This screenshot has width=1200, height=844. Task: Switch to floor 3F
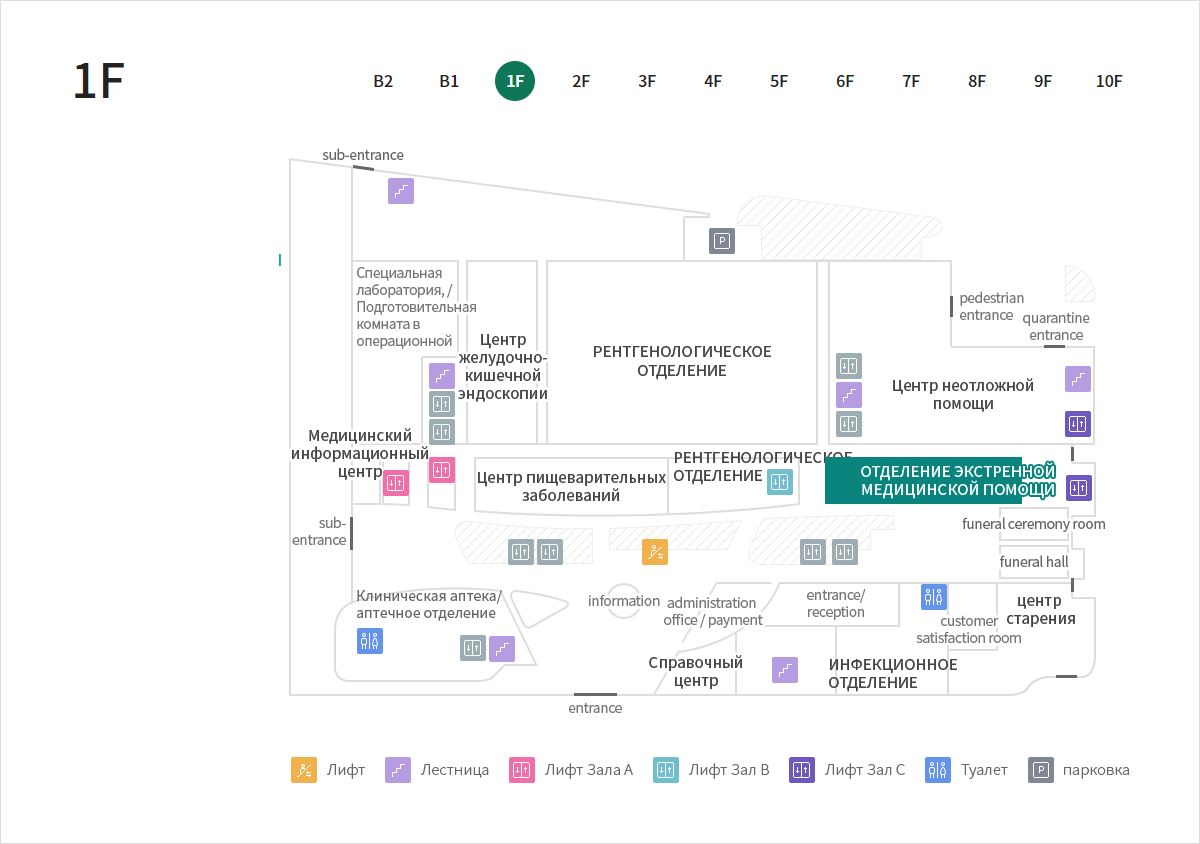click(x=647, y=82)
